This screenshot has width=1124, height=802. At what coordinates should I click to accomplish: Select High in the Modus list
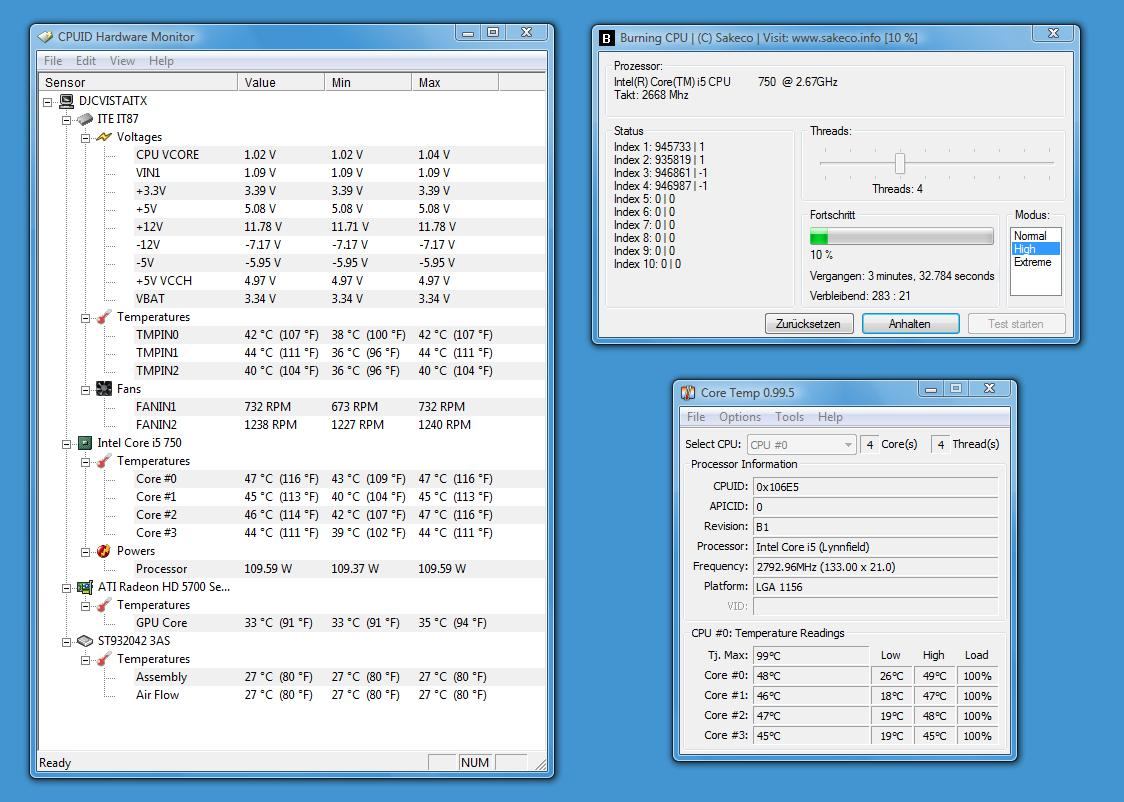[1035, 249]
